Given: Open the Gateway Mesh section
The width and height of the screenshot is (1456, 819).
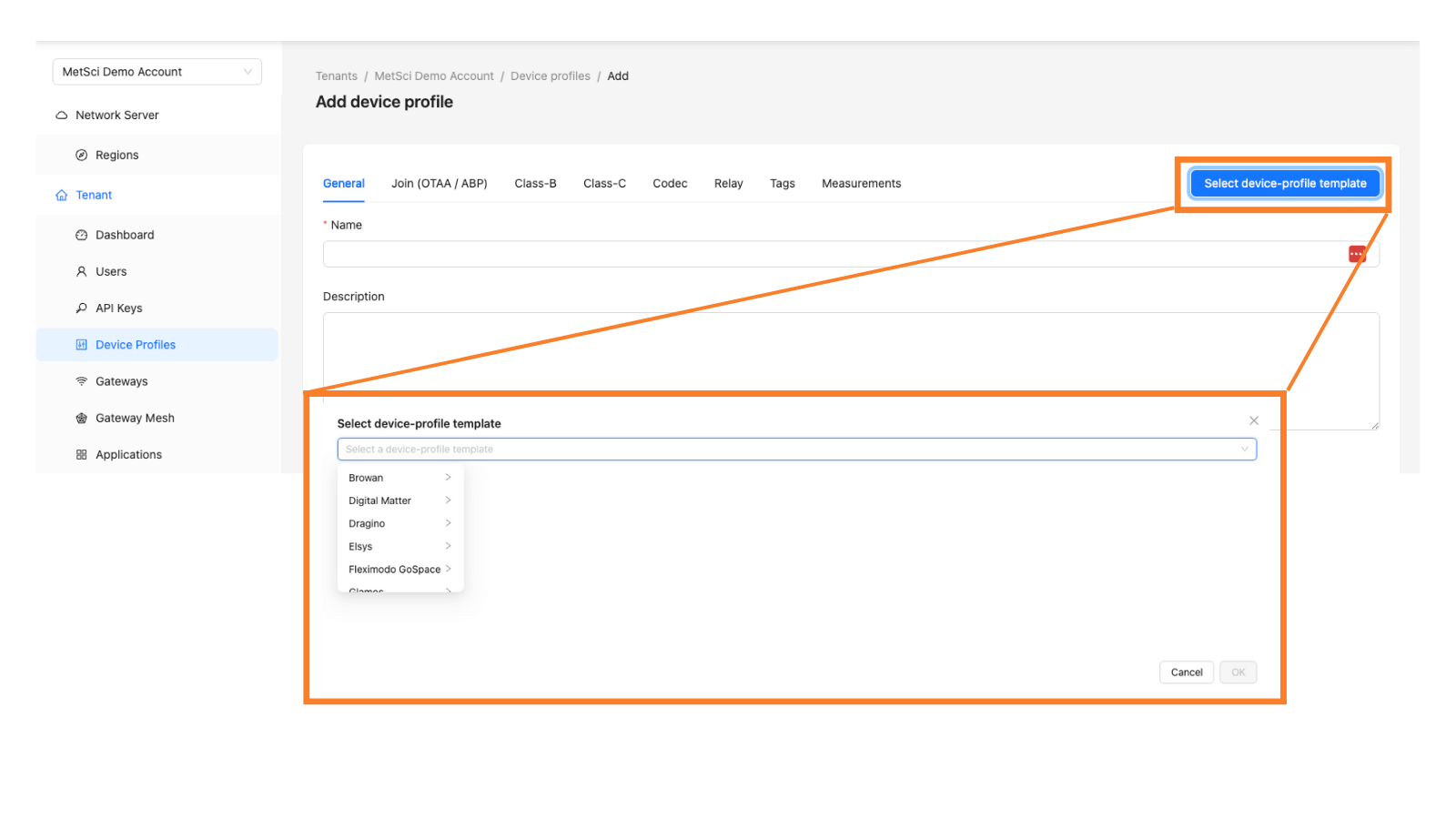Looking at the screenshot, I should pos(135,418).
